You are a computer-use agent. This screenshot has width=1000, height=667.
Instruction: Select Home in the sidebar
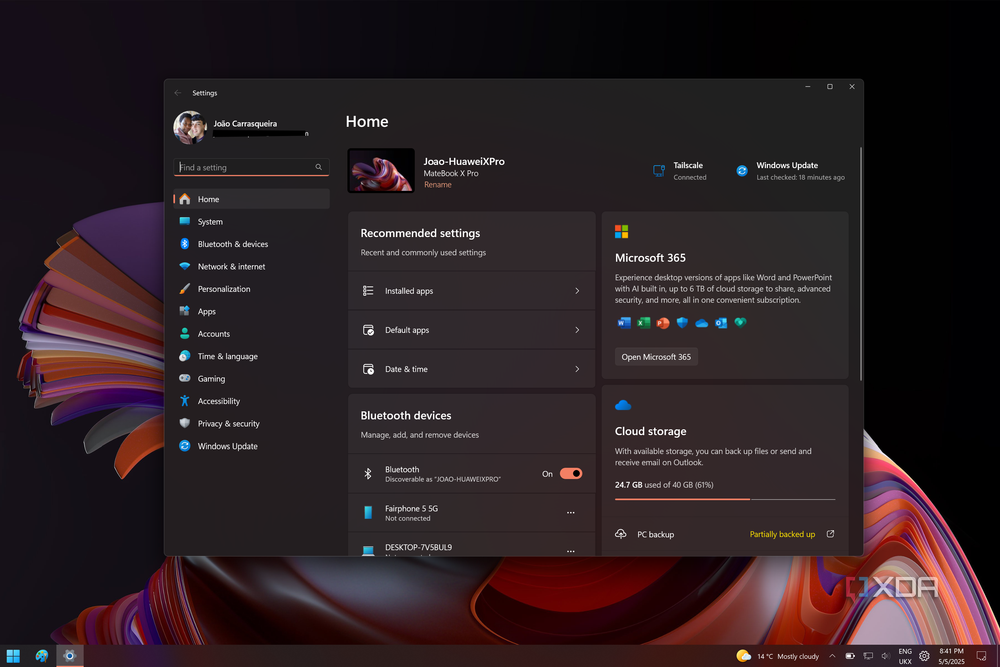click(x=251, y=199)
